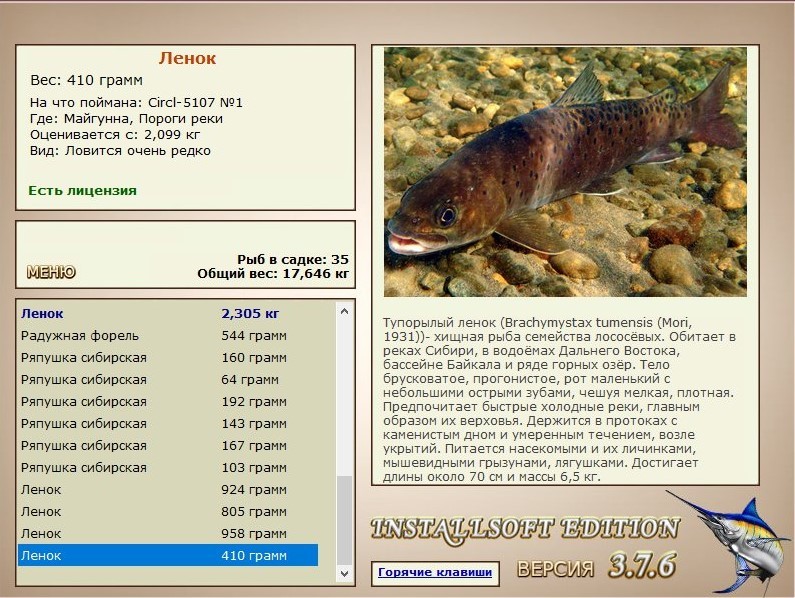Select the Ряпушка сибирская 143 грамм row
The width and height of the screenshot is (795, 598).
click(168, 424)
